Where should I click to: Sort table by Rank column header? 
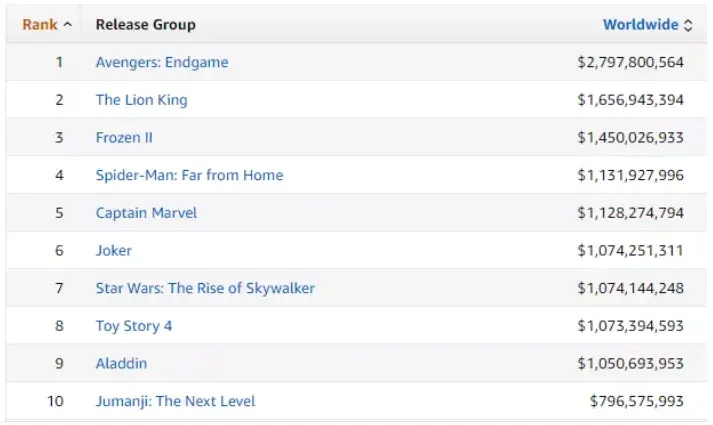point(40,24)
